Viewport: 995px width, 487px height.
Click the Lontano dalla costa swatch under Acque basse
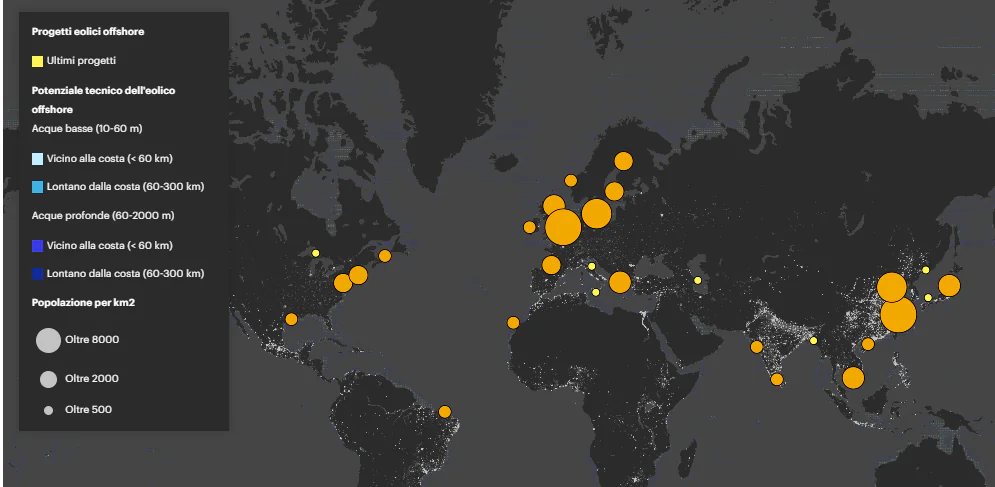37,187
